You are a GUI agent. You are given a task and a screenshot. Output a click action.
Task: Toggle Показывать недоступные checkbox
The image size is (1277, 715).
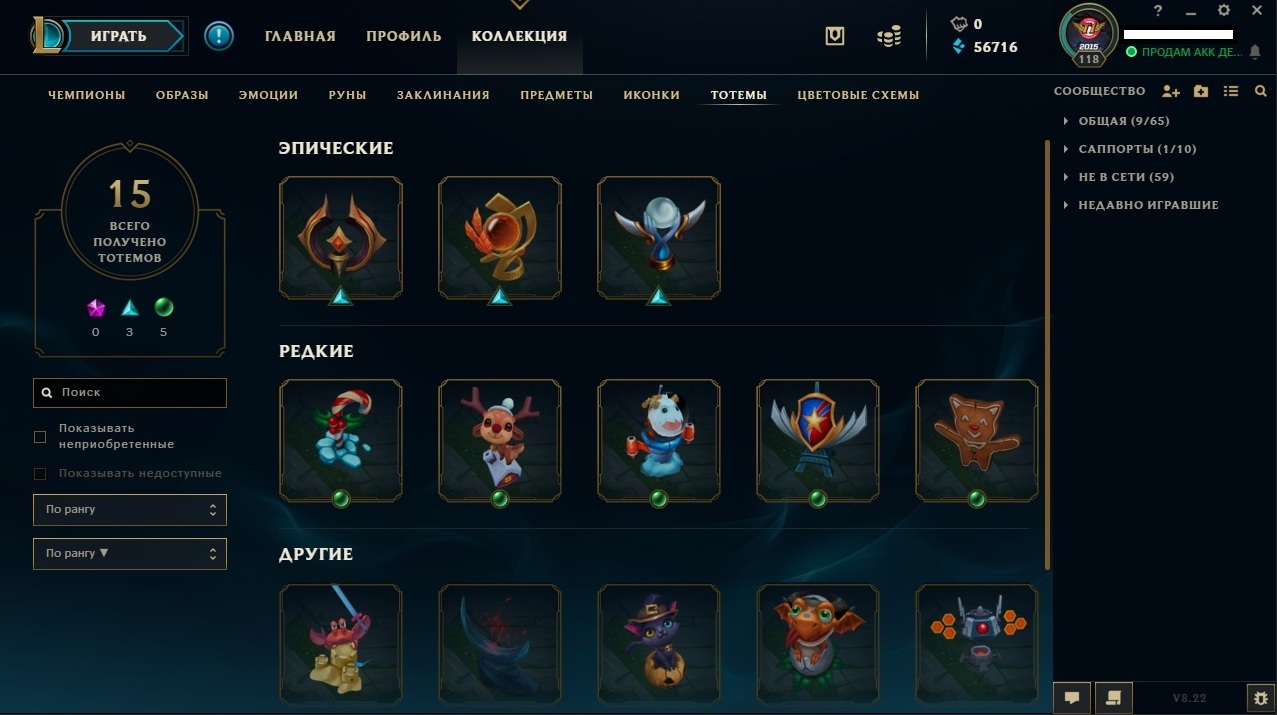40,473
